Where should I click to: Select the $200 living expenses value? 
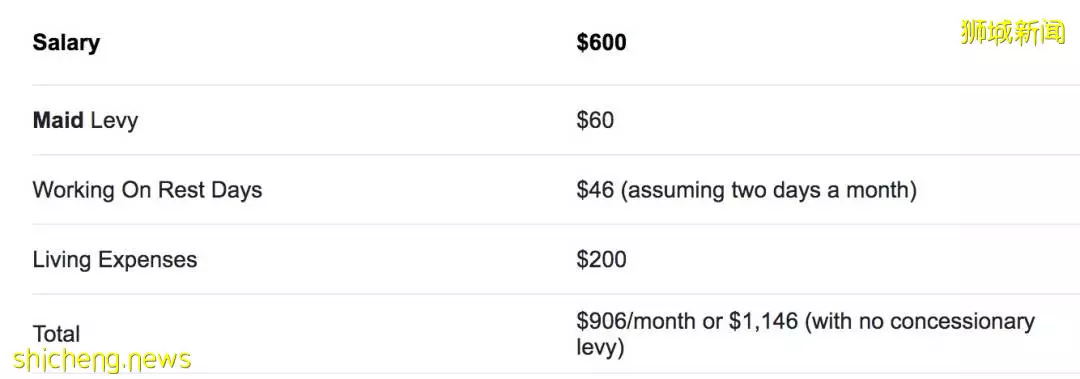[x=601, y=260]
